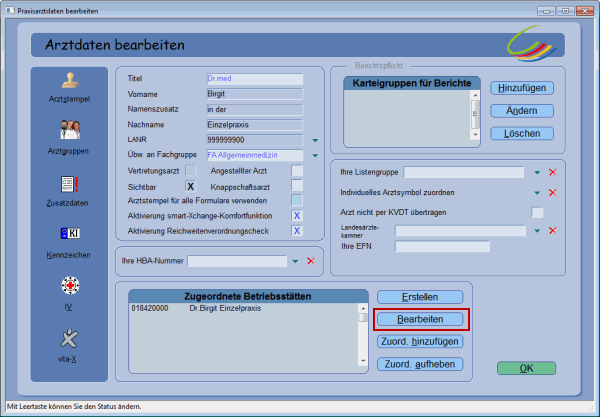Open the IV sidebar icon
600x417 pixels.
click(x=69, y=286)
